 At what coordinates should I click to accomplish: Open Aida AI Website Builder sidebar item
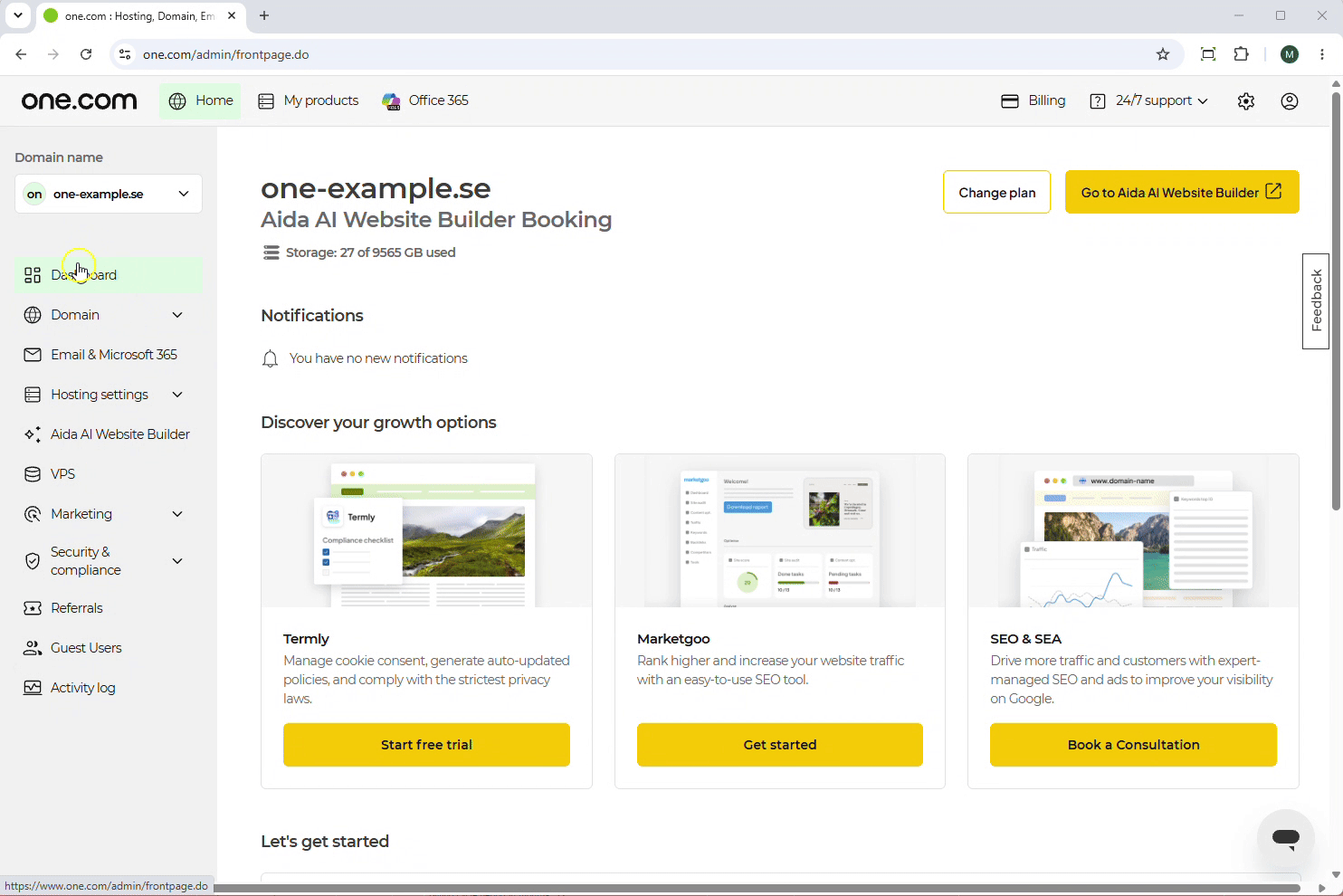109,434
